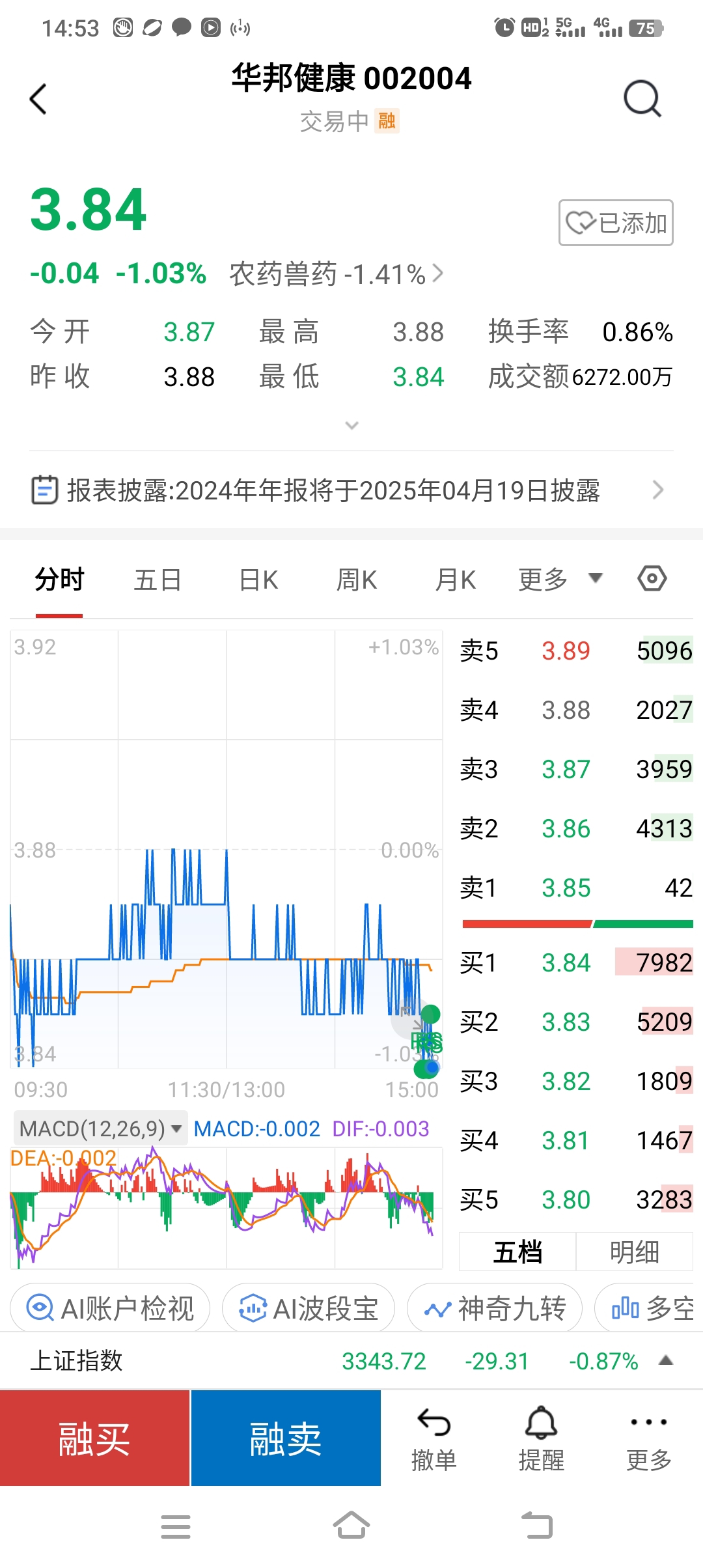The width and height of the screenshot is (703, 1568).
Task: Expand more quote details chevron
Action: (x=351, y=425)
